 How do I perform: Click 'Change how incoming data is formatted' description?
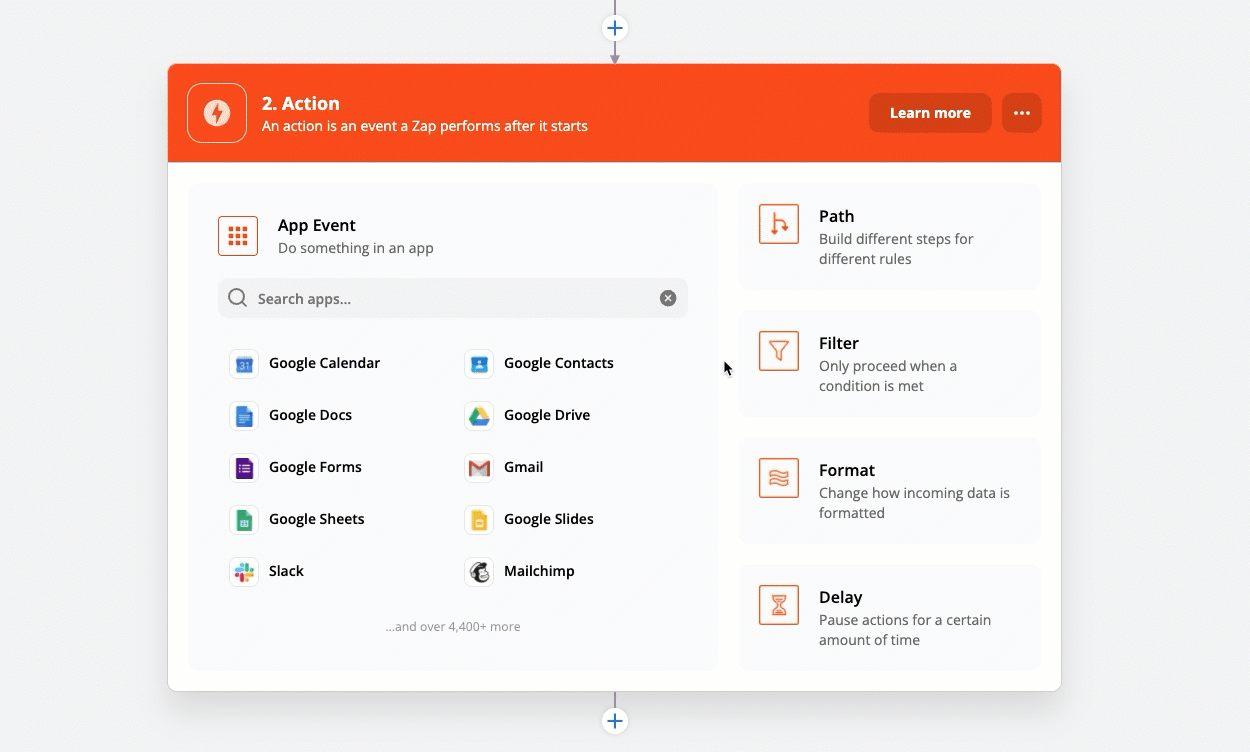pos(914,503)
